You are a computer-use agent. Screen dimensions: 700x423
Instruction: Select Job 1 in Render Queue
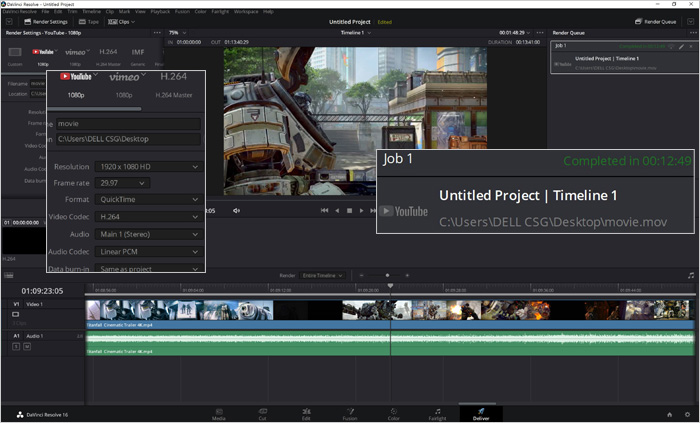624,57
